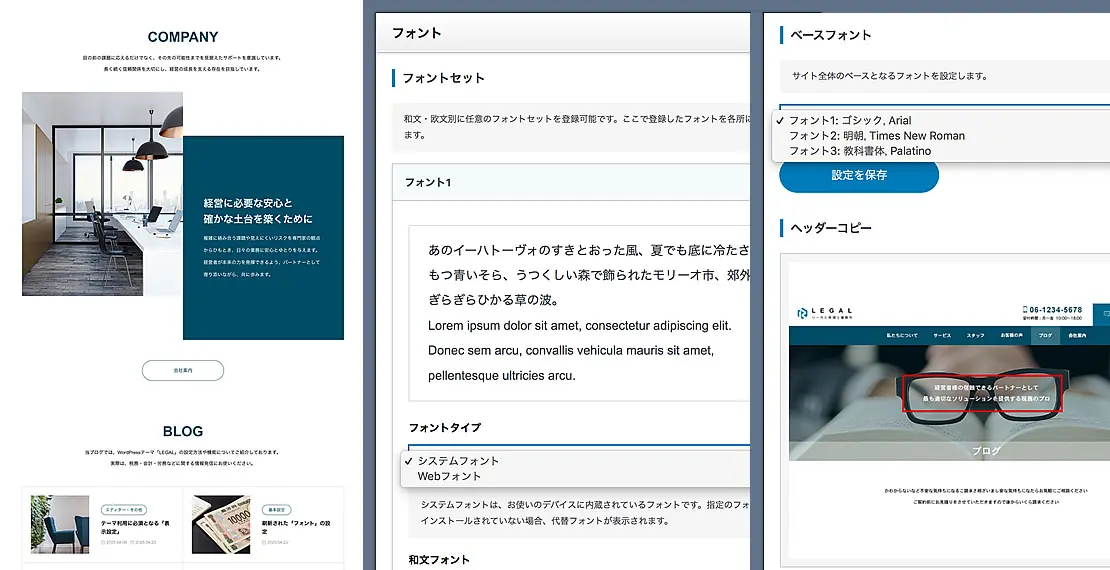Image resolution: width=1110 pixels, height=570 pixels.
Task: Select Webフォント in the font type list
Action: coord(449,476)
